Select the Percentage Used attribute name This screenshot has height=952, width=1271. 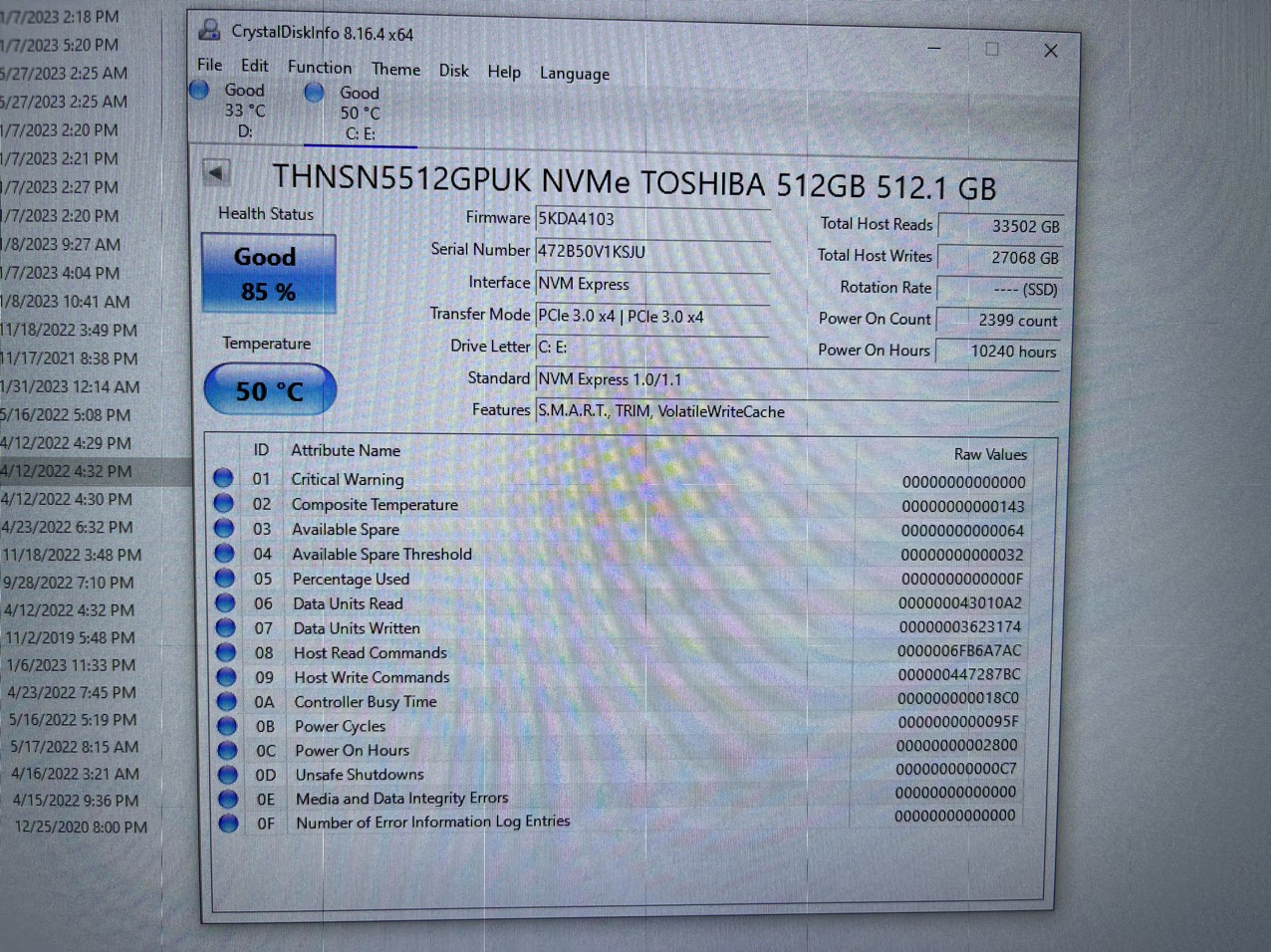point(351,579)
